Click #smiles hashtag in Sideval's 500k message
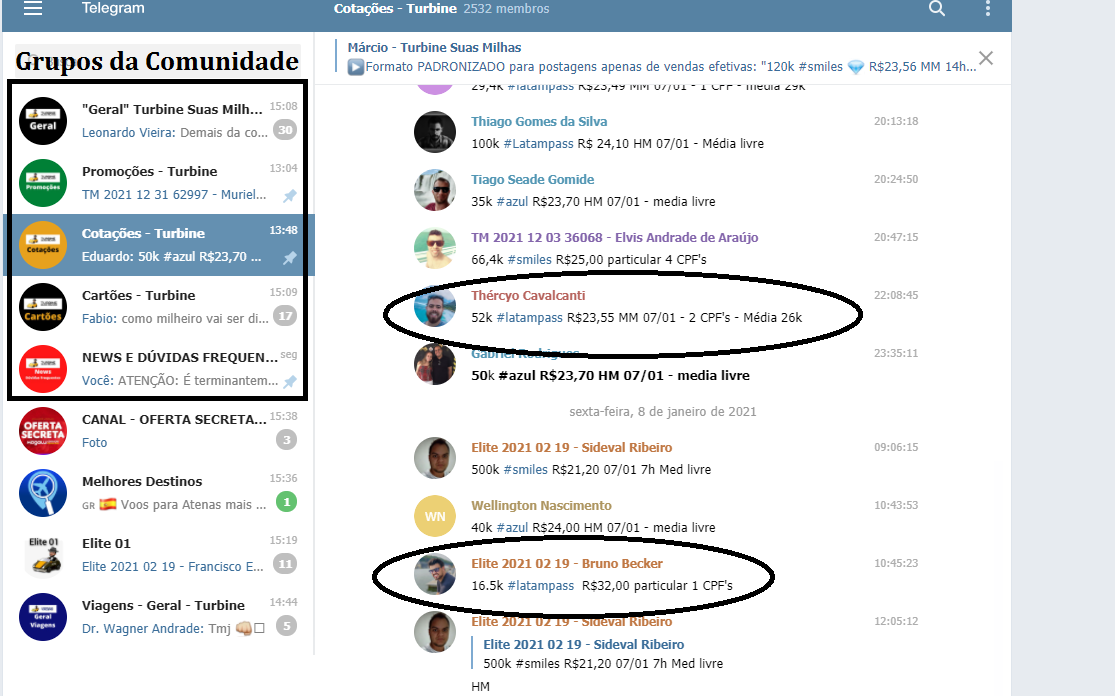This screenshot has width=1115, height=696. click(x=526, y=470)
